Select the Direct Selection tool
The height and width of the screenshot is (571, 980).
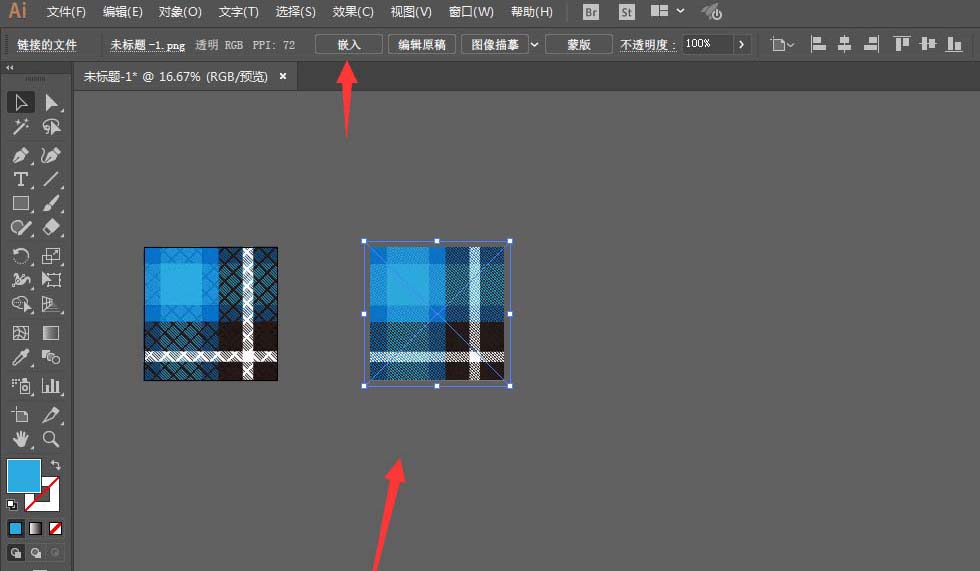pyautogui.click(x=51, y=102)
